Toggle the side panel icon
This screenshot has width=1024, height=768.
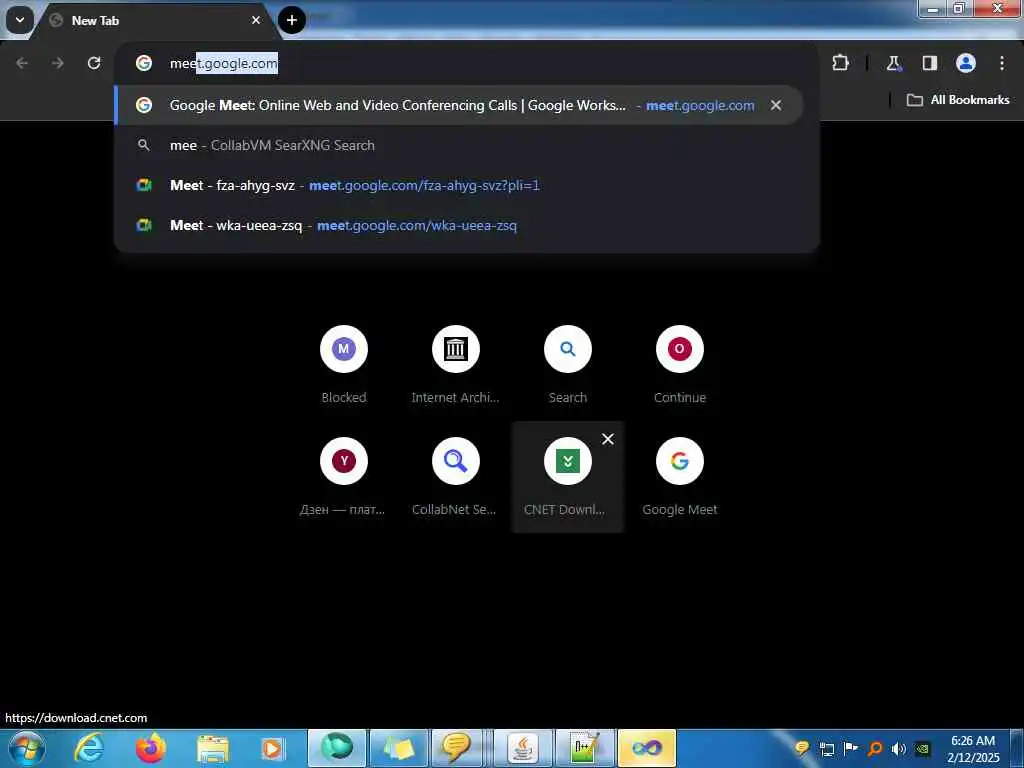point(929,63)
